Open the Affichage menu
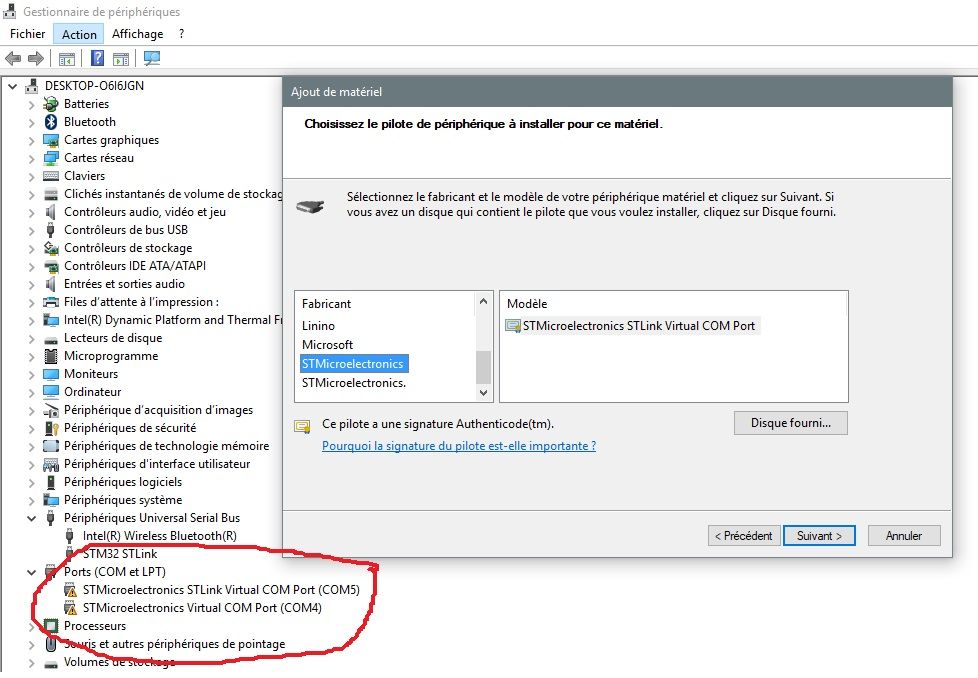 click(x=137, y=34)
